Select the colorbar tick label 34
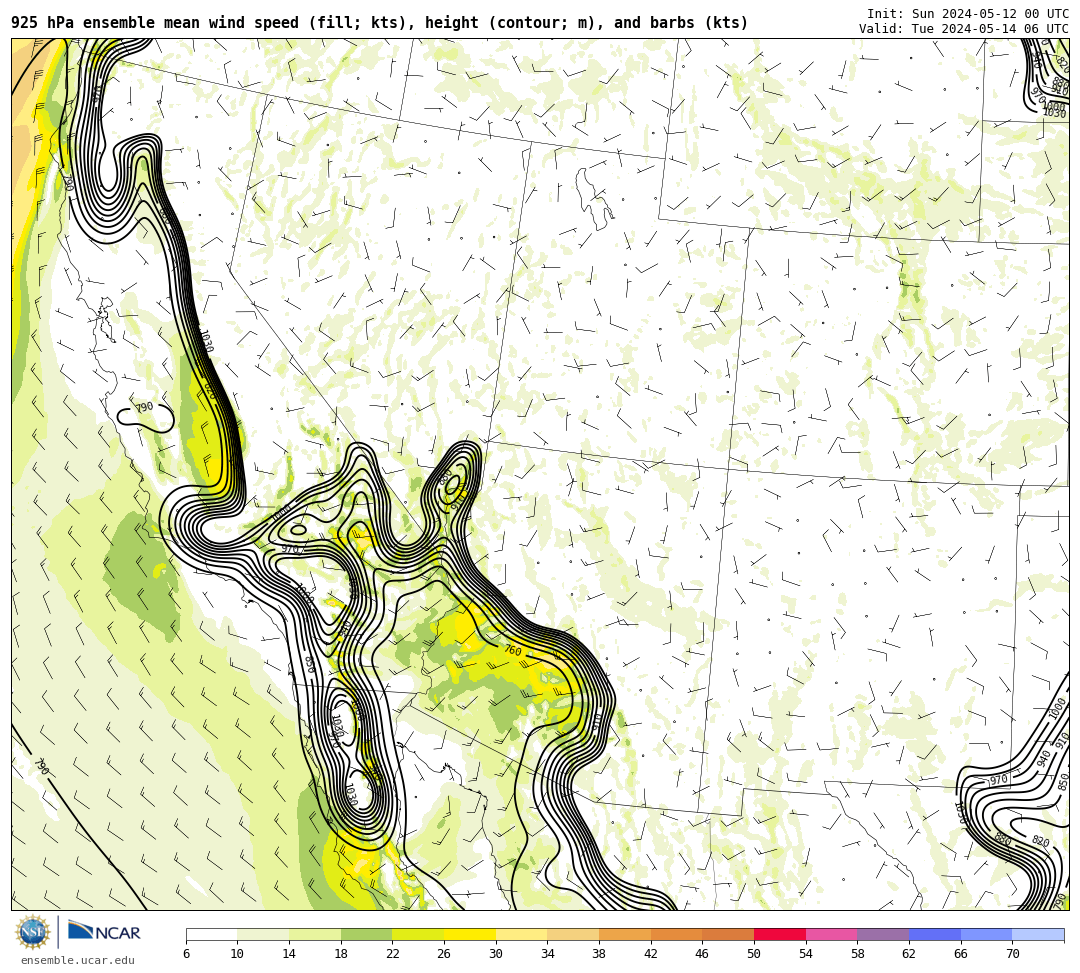Image resolution: width=1080 pixels, height=973 pixels. coord(547,954)
